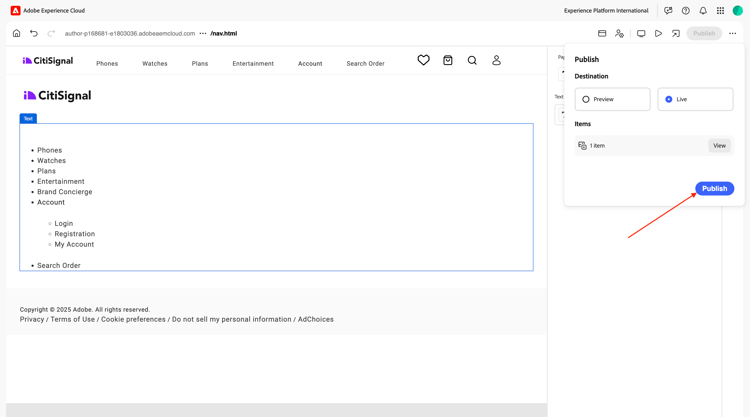The image size is (750, 417).
Task: Click the author URL in address bar
Action: pyautogui.click(x=130, y=33)
